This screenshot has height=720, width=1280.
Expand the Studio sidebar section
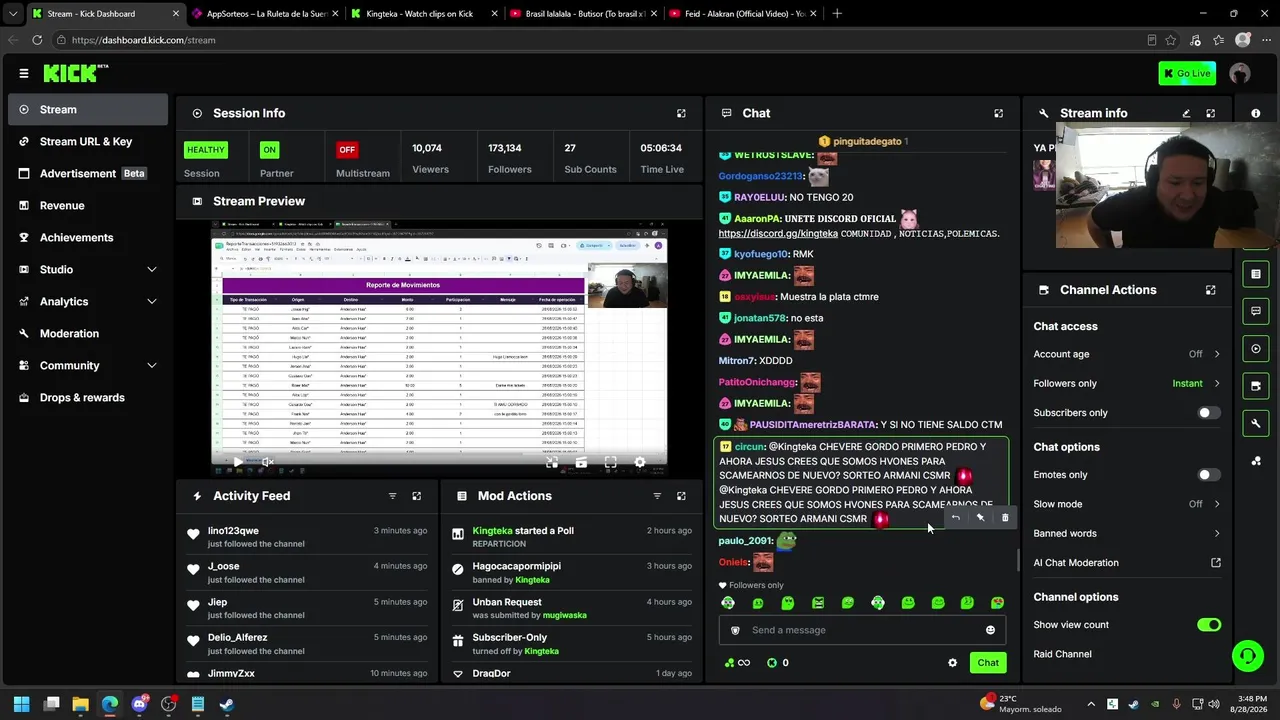152,270
